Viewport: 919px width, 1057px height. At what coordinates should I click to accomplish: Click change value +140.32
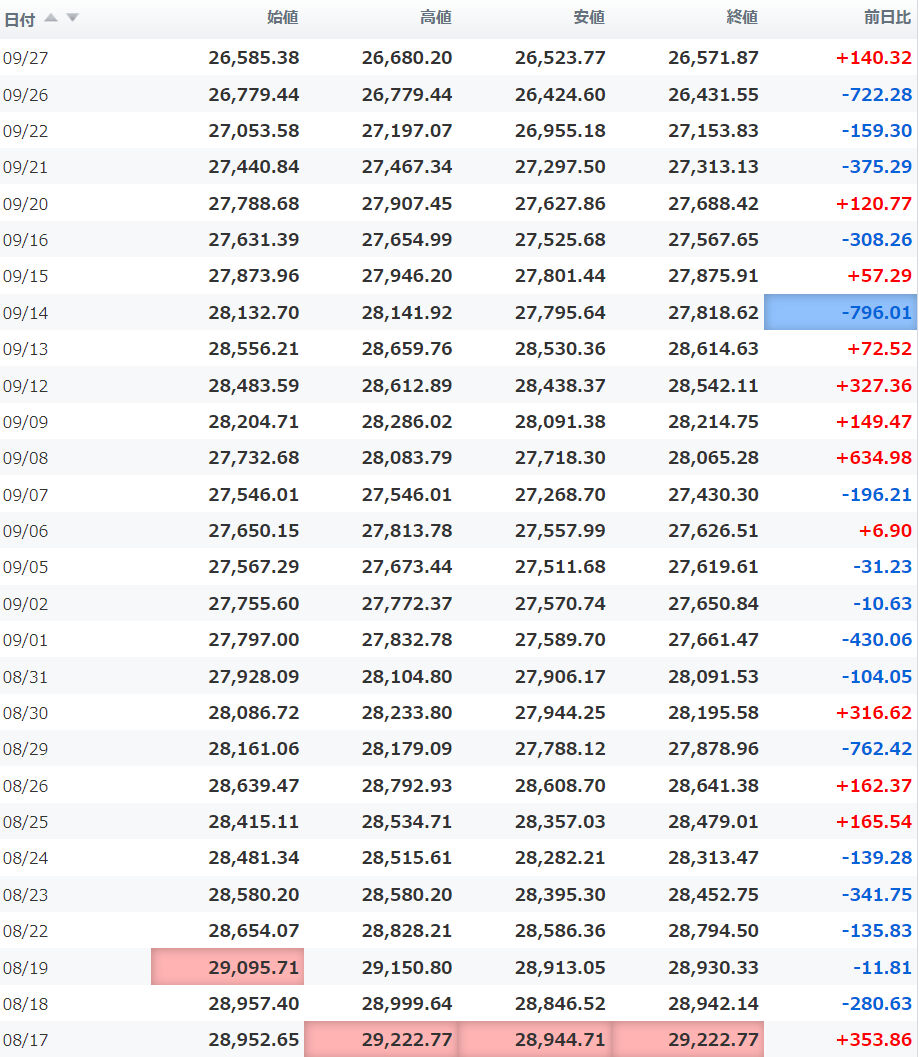point(874,58)
